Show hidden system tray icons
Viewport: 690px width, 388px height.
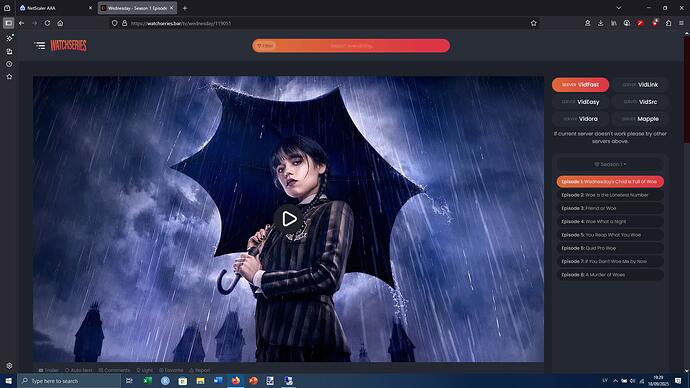(615, 381)
